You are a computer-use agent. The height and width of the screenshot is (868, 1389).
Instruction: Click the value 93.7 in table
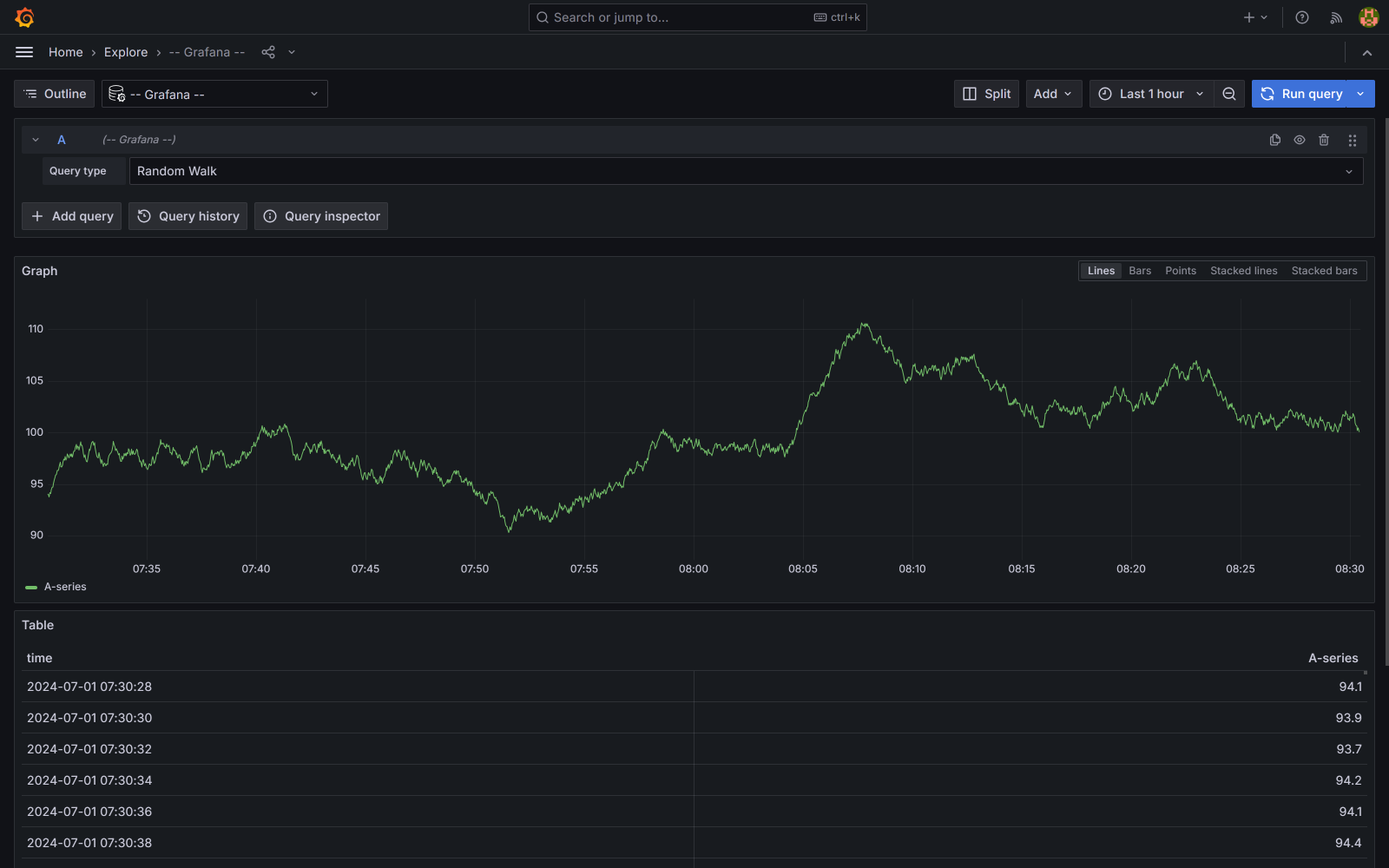(x=1348, y=749)
